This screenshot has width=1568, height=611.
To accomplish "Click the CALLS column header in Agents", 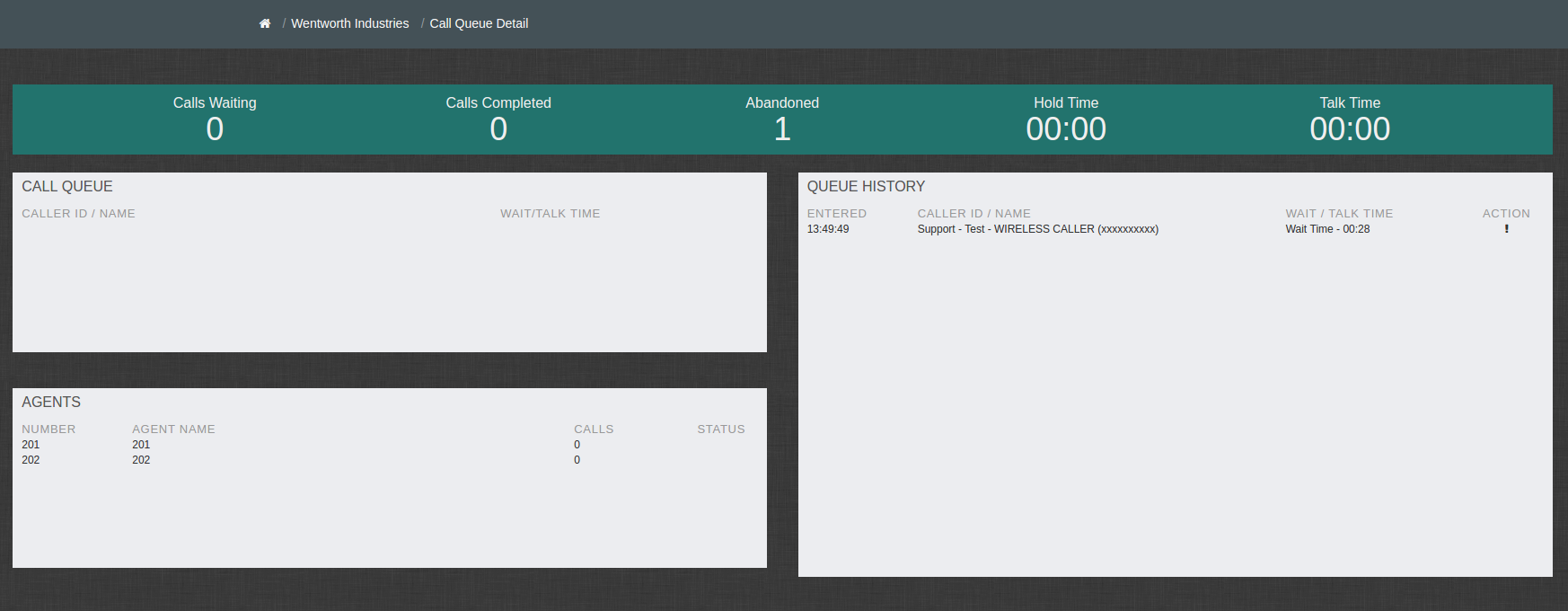I will click(x=594, y=429).
